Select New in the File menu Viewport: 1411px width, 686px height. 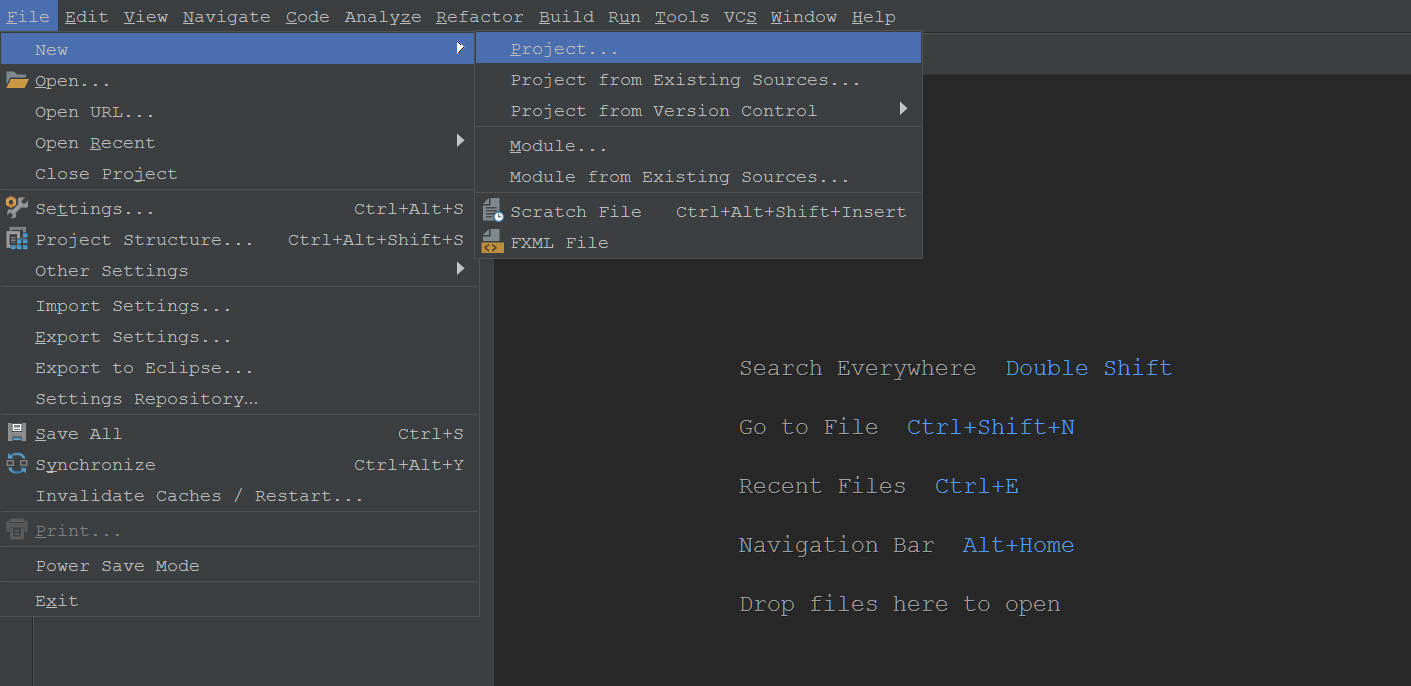(x=238, y=49)
